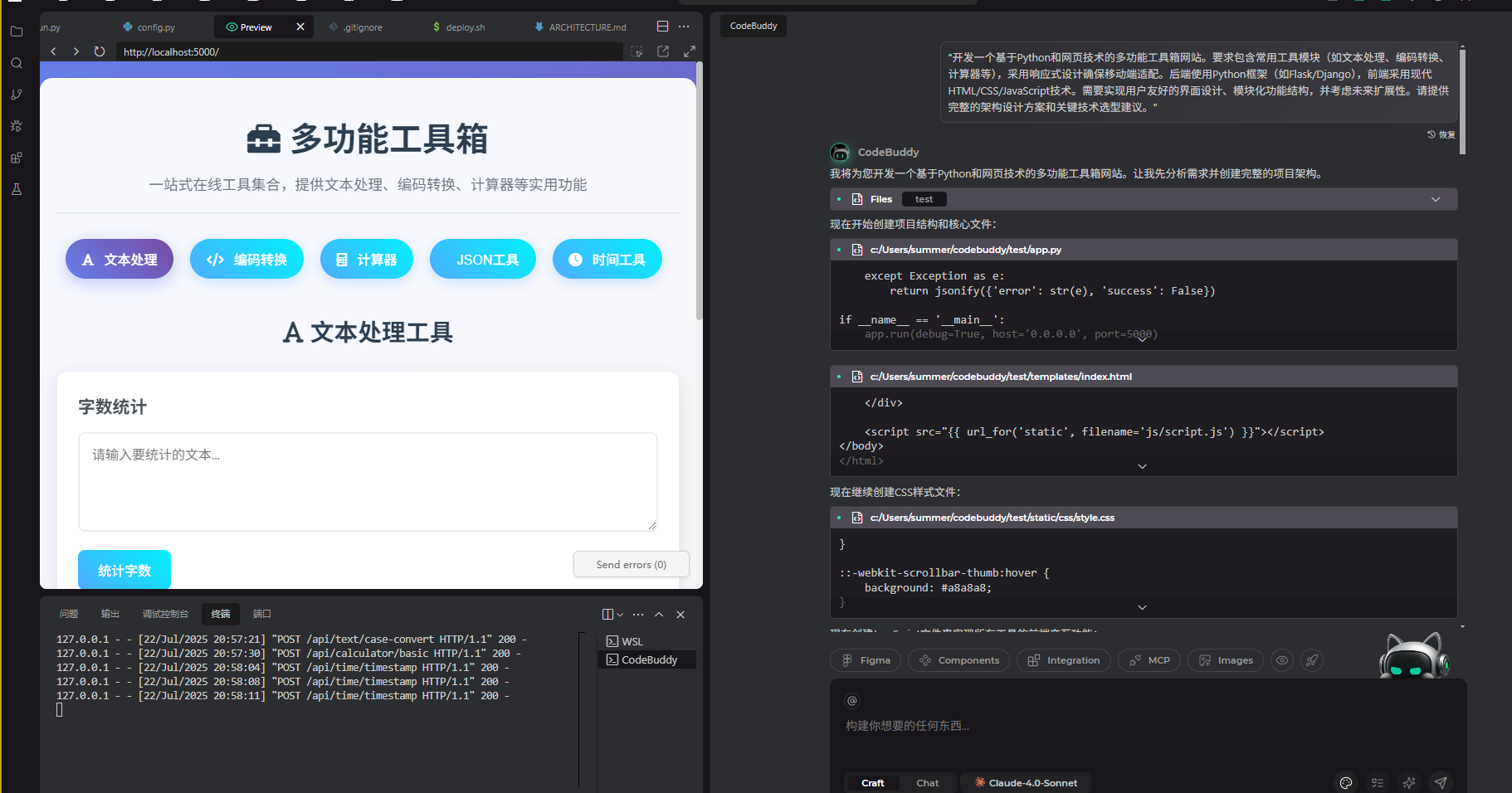The image size is (1512, 793).
Task: Expand the preview to fullscreen
Action: tap(690, 51)
